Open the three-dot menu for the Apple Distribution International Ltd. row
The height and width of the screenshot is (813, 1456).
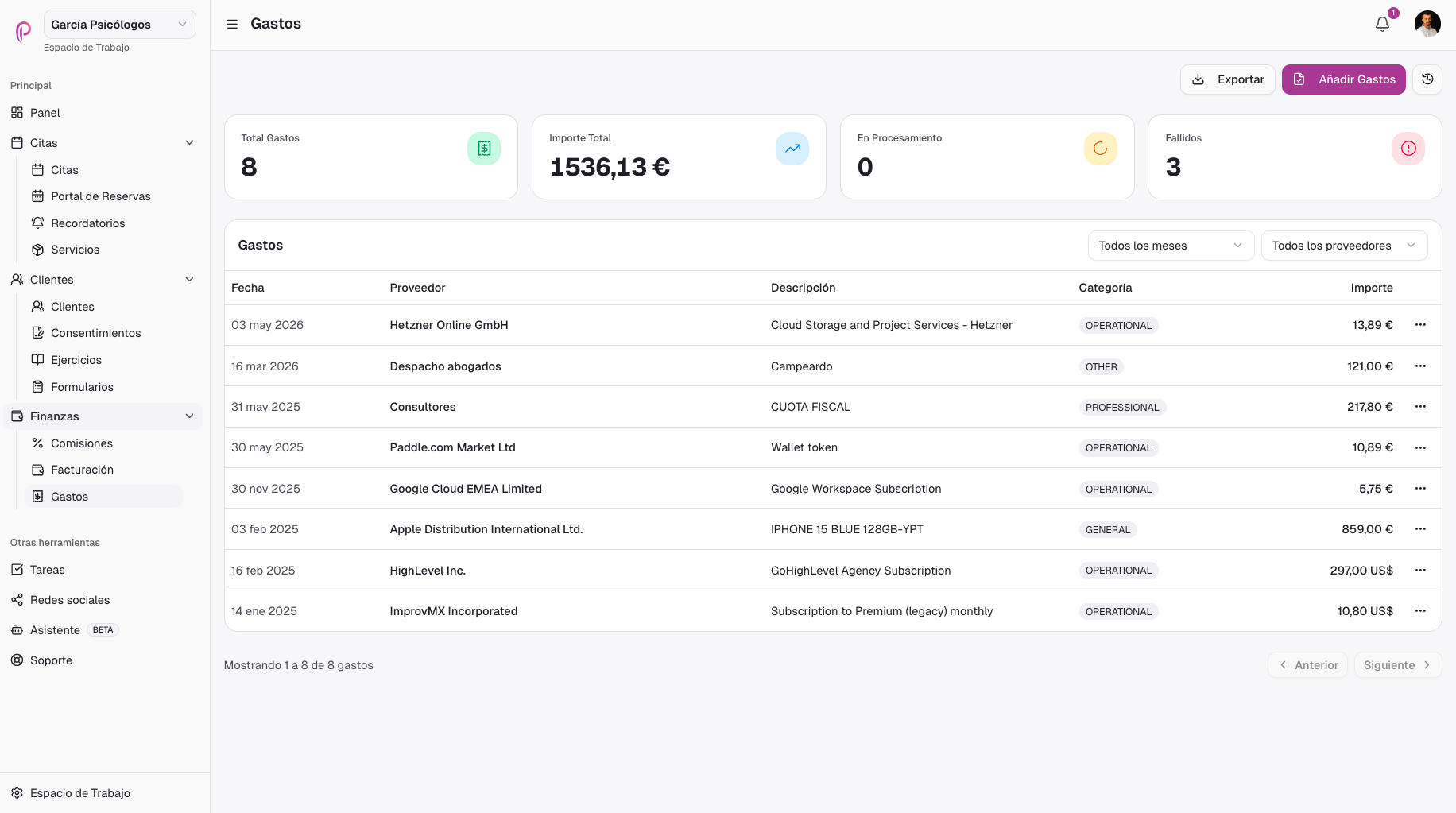click(1420, 529)
